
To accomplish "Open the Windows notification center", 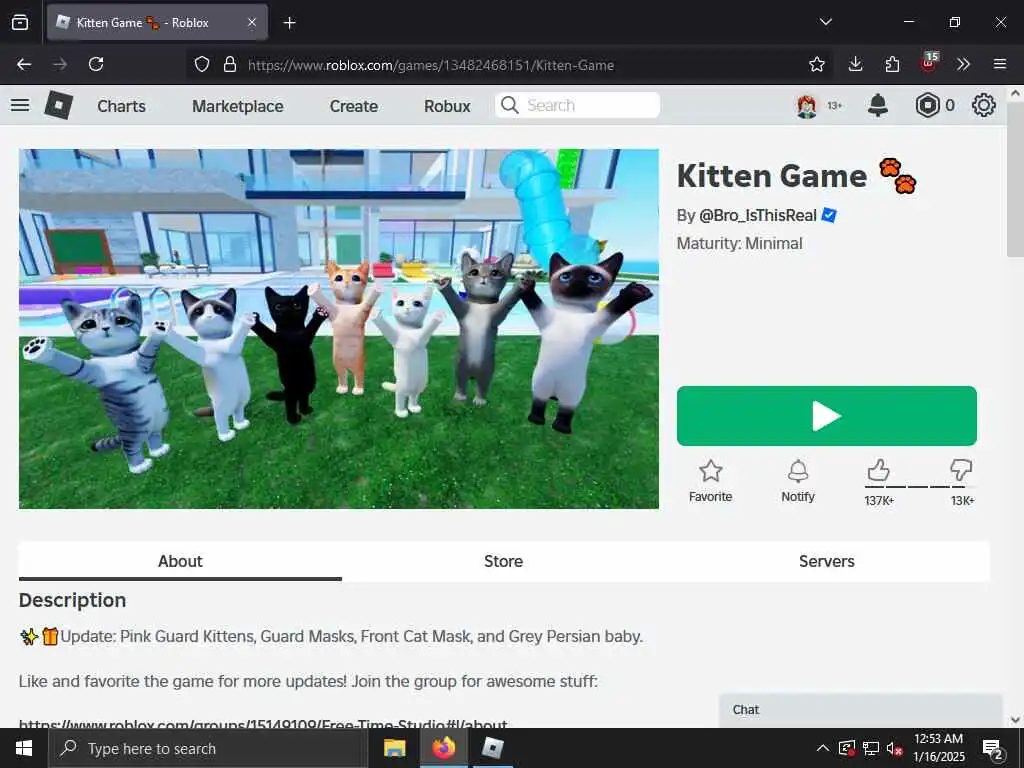I will 993,748.
